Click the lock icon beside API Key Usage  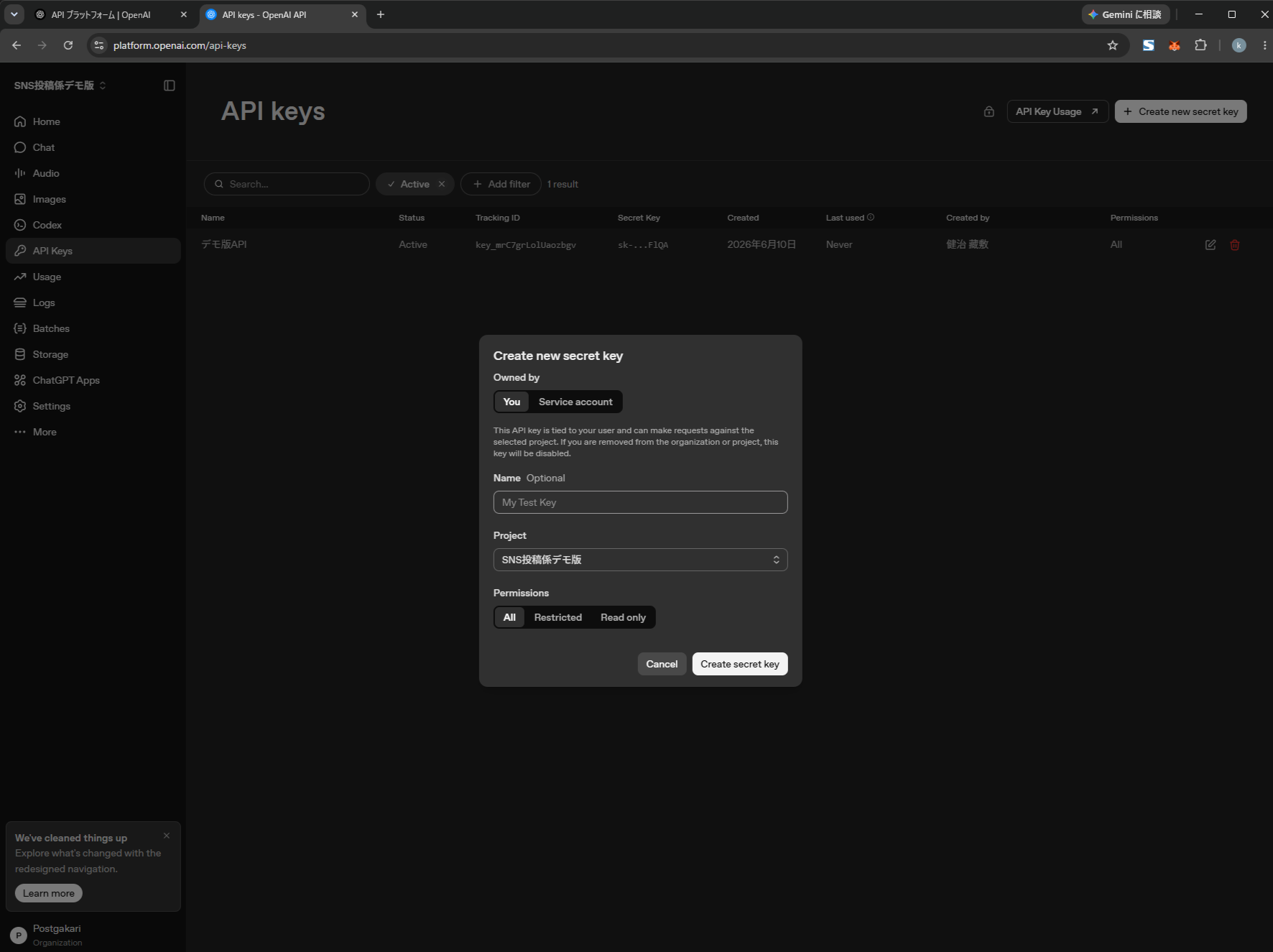(x=989, y=111)
